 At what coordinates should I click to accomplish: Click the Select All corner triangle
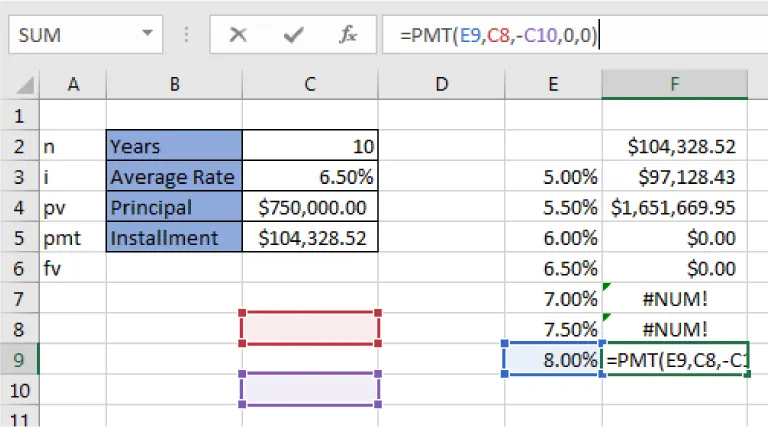20,86
